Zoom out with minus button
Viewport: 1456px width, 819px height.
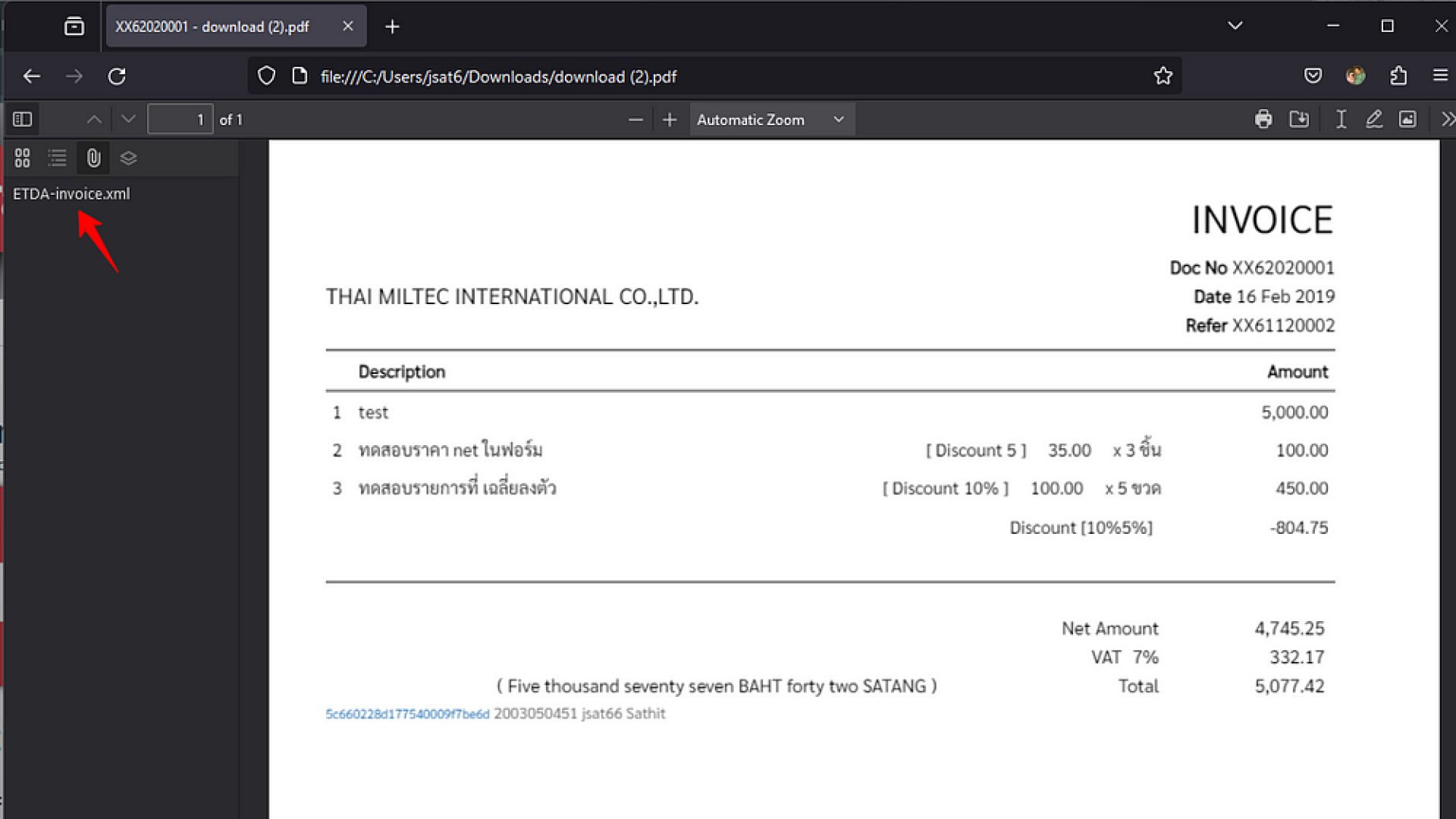tap(635, 120)
